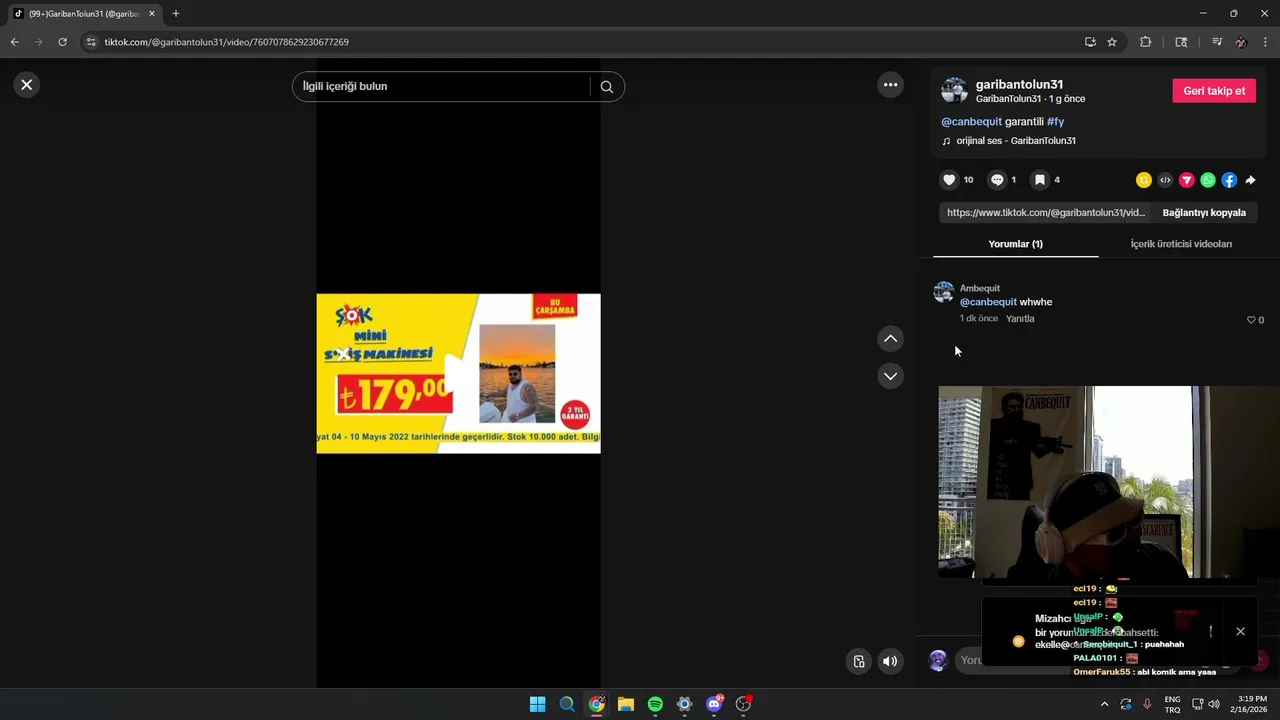Dismiss the notification popup with X
Screen dimensions: 1280x720
click(x=1240, y=631)
